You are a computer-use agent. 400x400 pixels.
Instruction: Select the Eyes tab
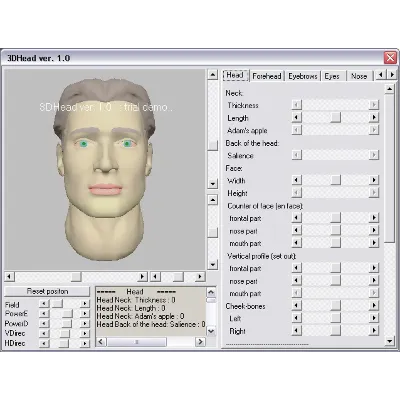tap(332, 76)
